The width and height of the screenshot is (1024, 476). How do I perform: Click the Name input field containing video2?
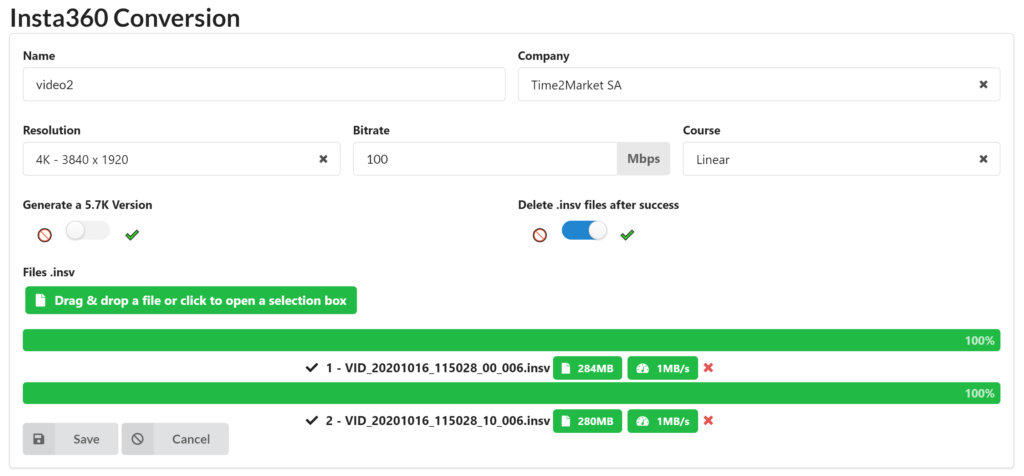[264, 84]
